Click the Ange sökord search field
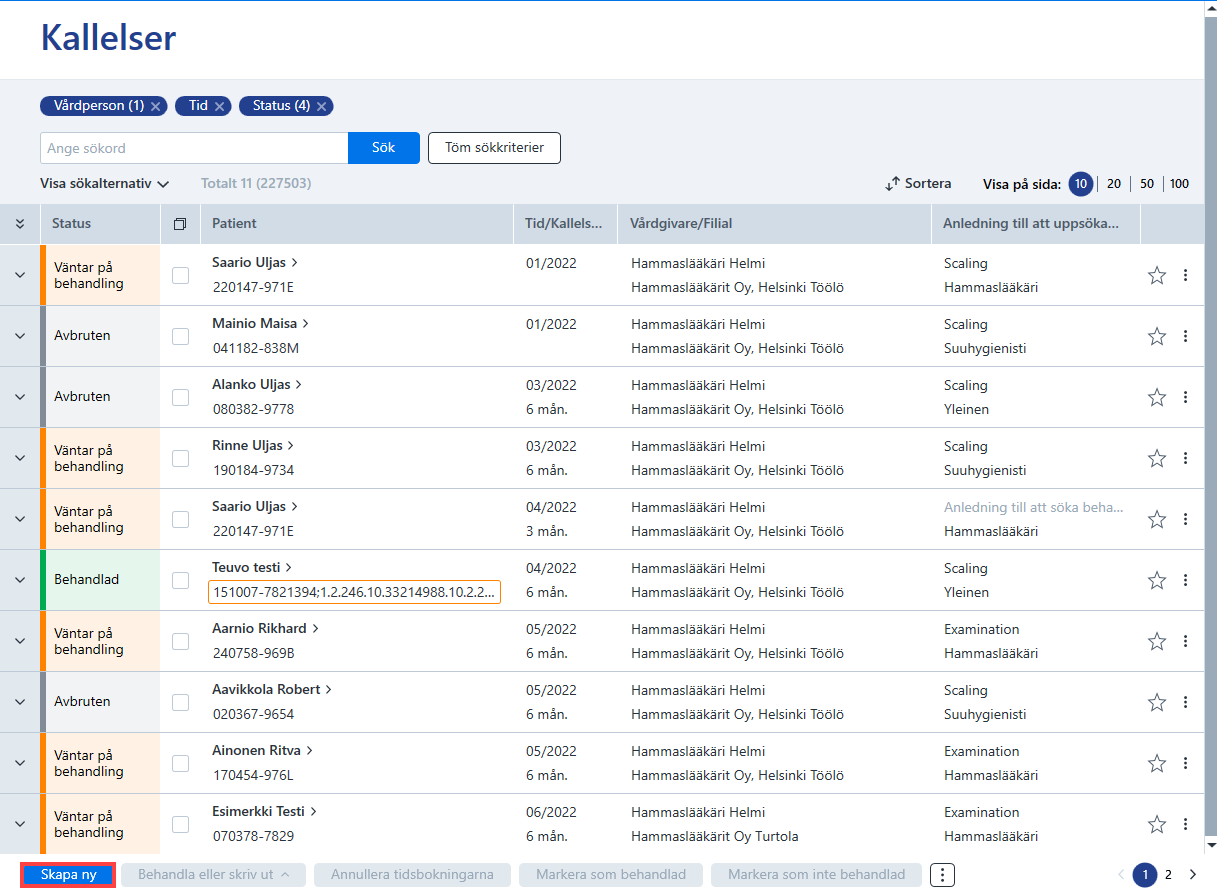The width and height of the screenshot is (1217, 894). point(194,148)
